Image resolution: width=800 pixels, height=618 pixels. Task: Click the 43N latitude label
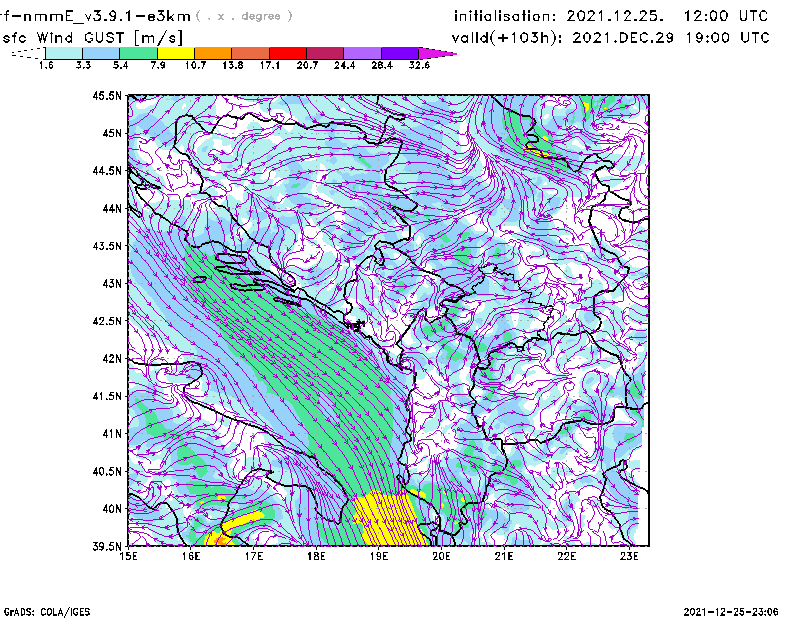pyautogui.click(x=112, y=283)
